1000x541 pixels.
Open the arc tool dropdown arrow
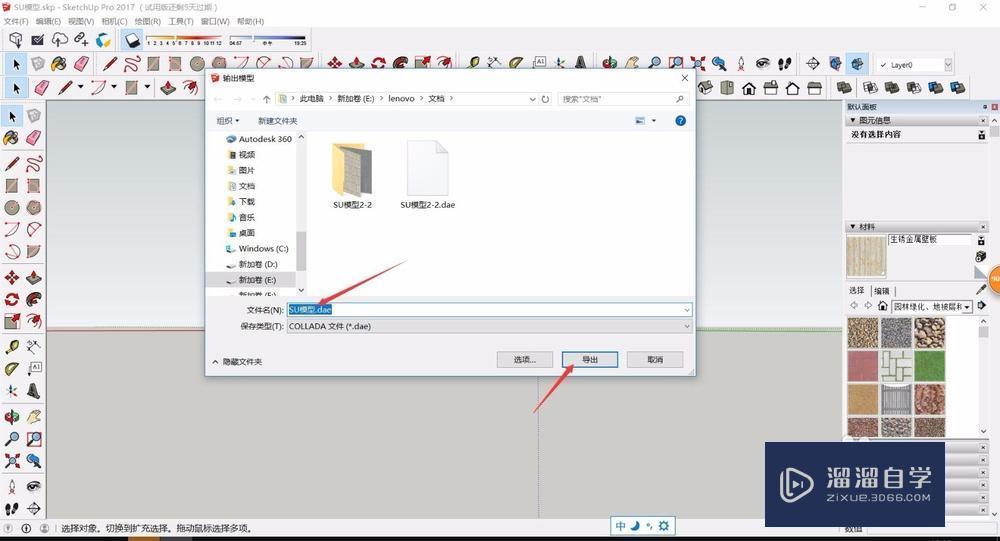[x=114, y=87]
